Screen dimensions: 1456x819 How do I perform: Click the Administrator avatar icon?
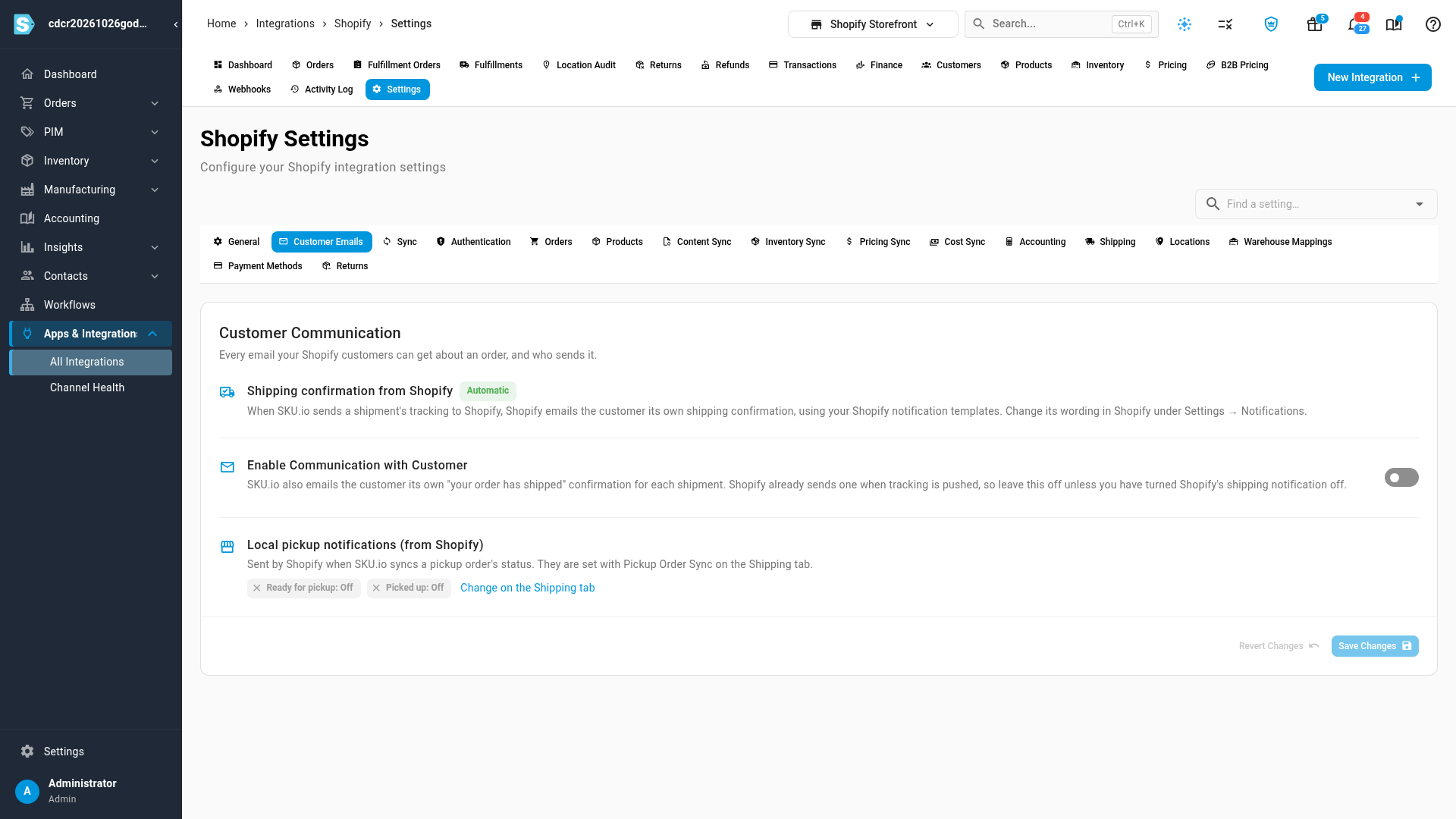pyautogui.click(x=27, y=791)
